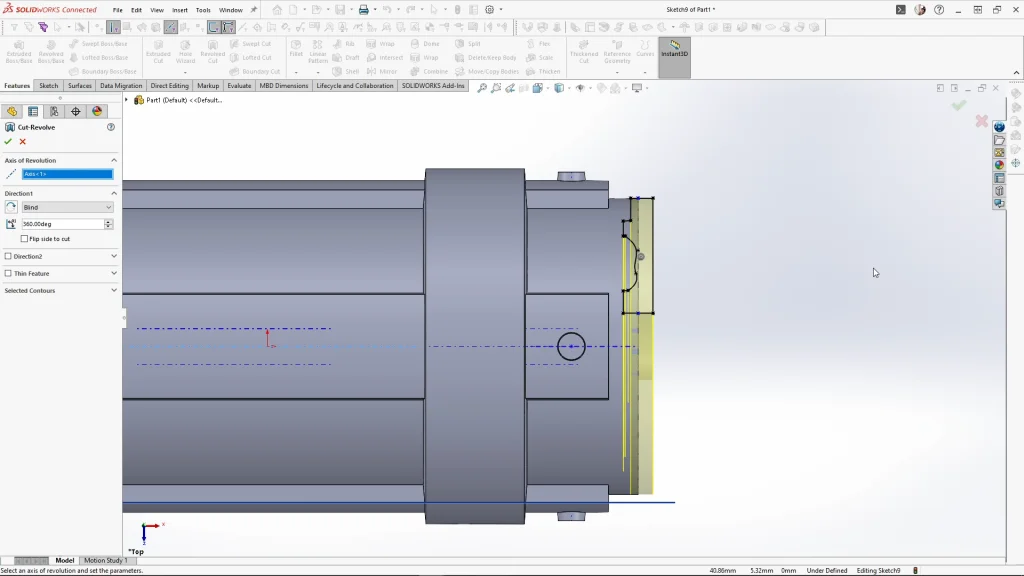The height and width of the screenshot is (576, 1024).
Task: Toggle the Instant3D tool
Action: click(674, 50)
